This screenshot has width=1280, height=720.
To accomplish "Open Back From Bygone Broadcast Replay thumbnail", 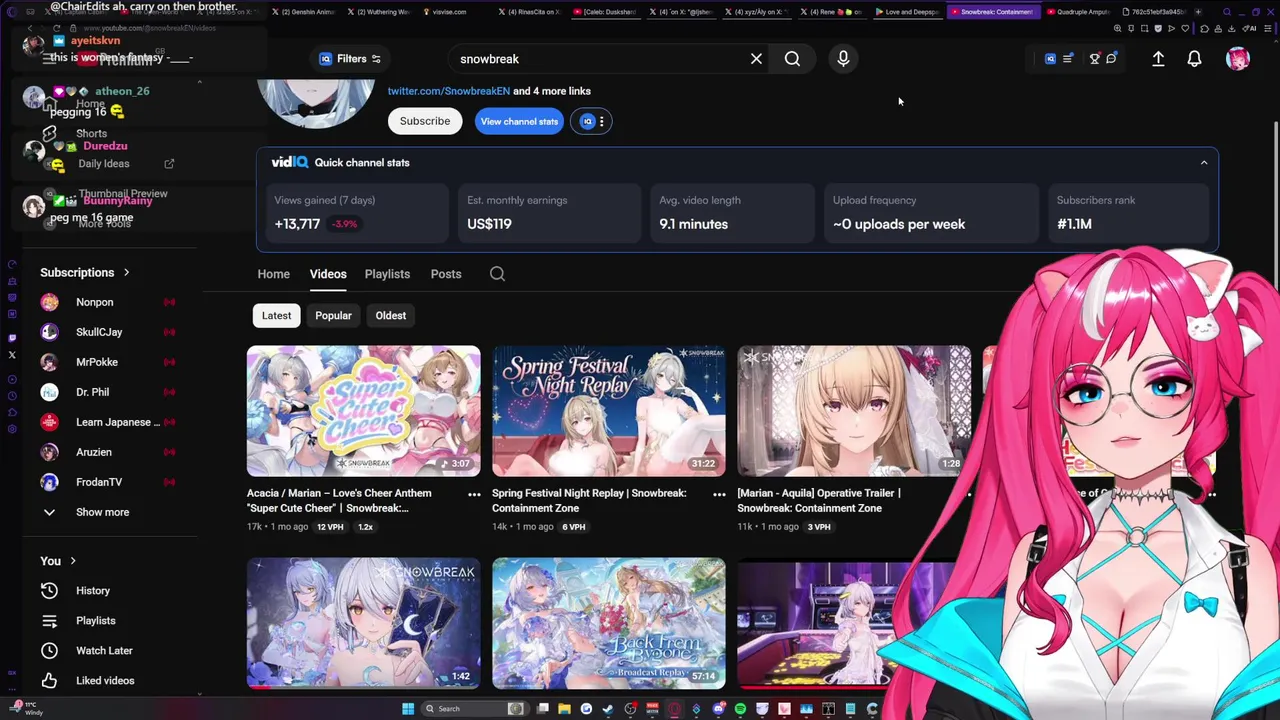I will click(x=608, y=623).
